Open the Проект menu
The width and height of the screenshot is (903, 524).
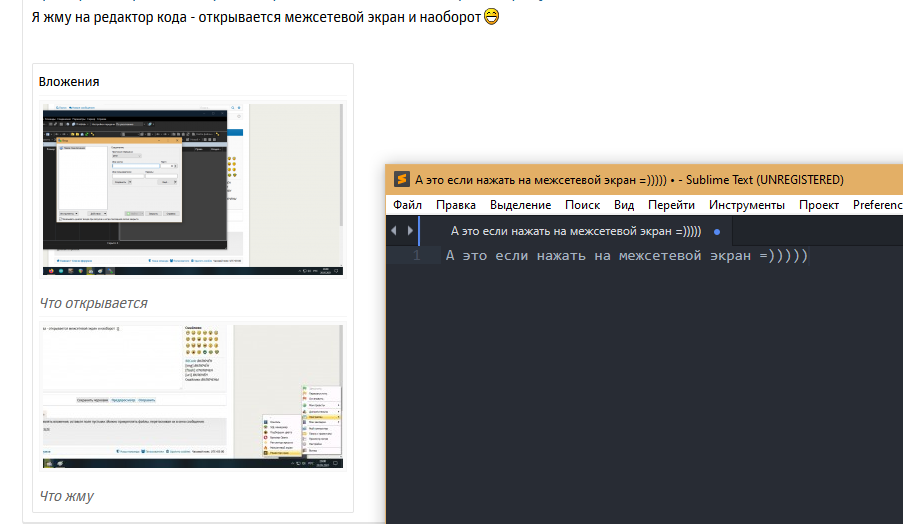pos(819,205)
